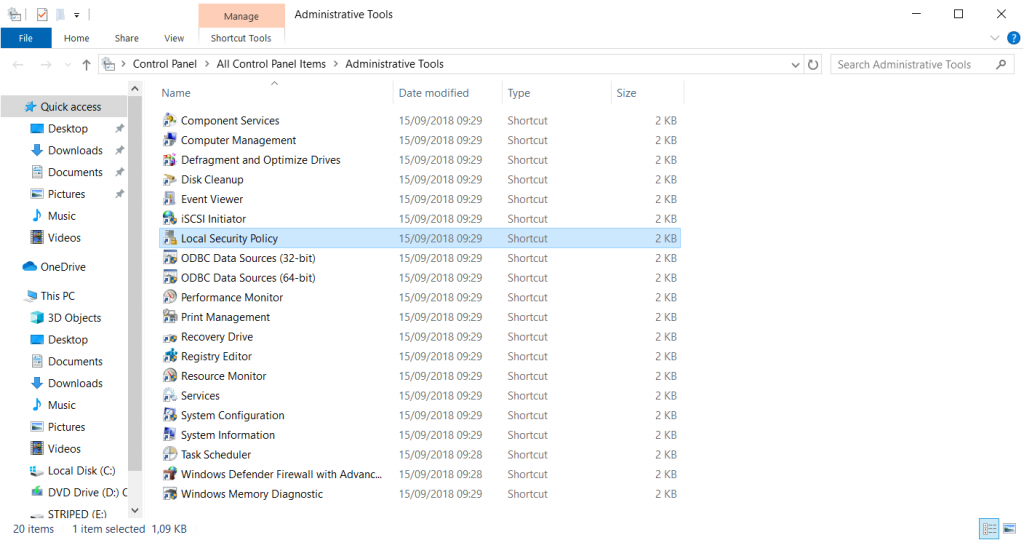Viewport: 1024px width, 540px height.
Task: Click the Windows Memory Diagnostic icon
Action: pyautogui.click(x=170, y=493)
